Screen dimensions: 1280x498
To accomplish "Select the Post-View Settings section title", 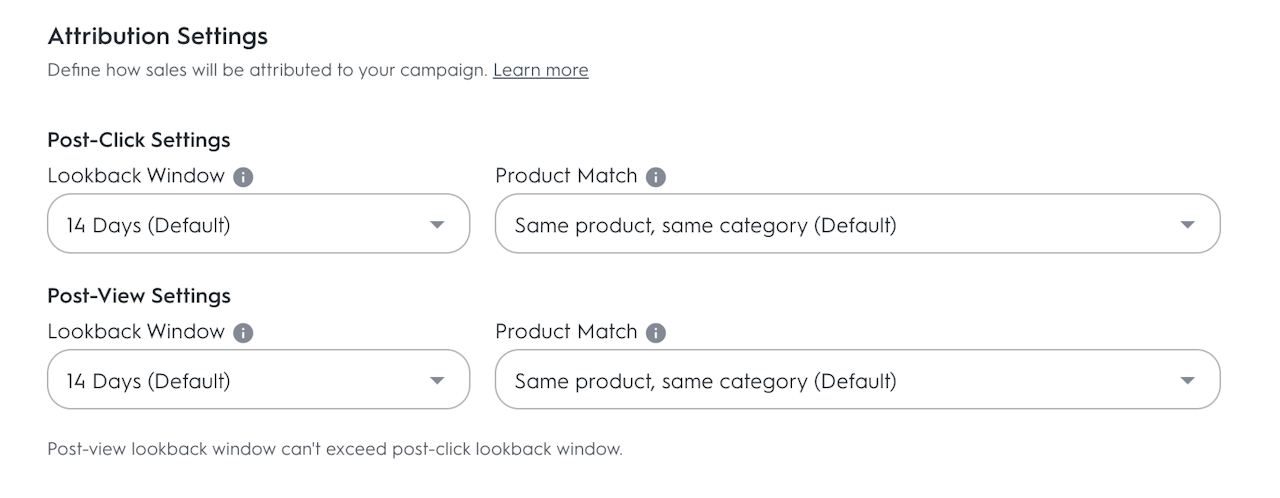I will [x=139, y=296].
